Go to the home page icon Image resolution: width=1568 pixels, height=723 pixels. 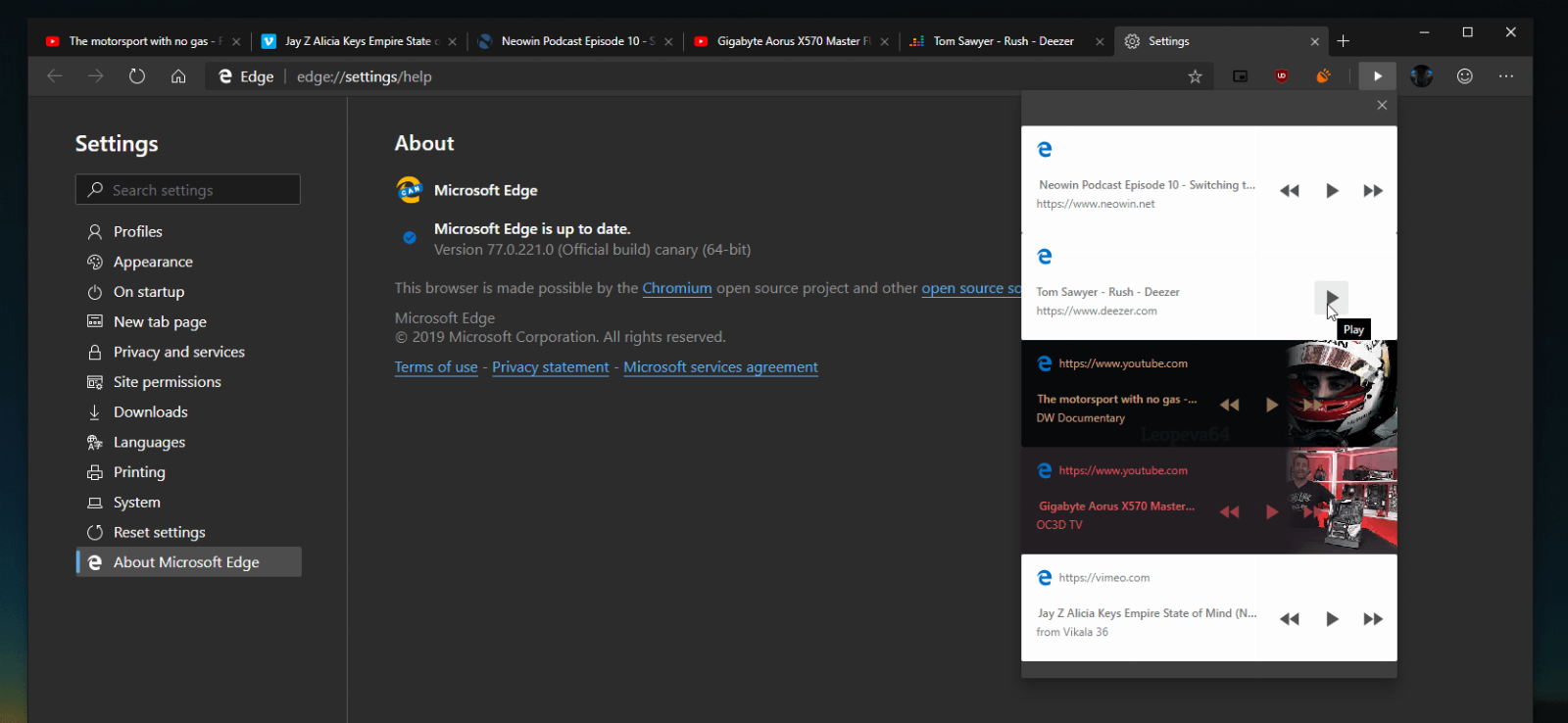(178, 76)
